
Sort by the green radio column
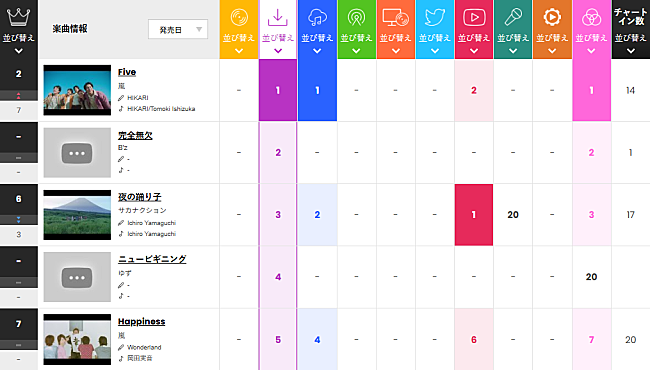point(356,44)
